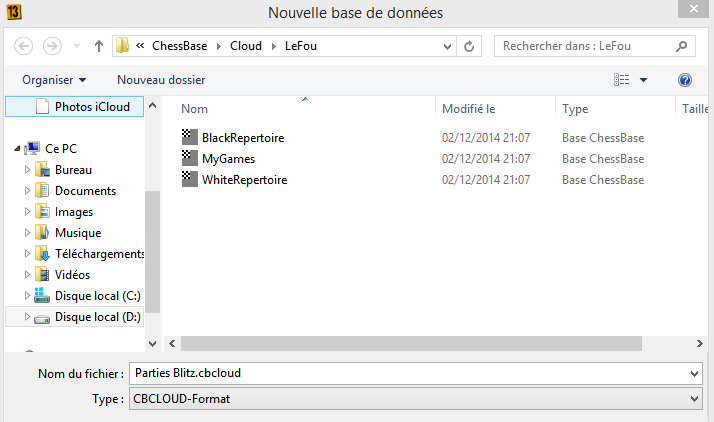The height and width of the screenshot is (422, 714).
Task: Open the Musique folder
Action: pos(78,233)
